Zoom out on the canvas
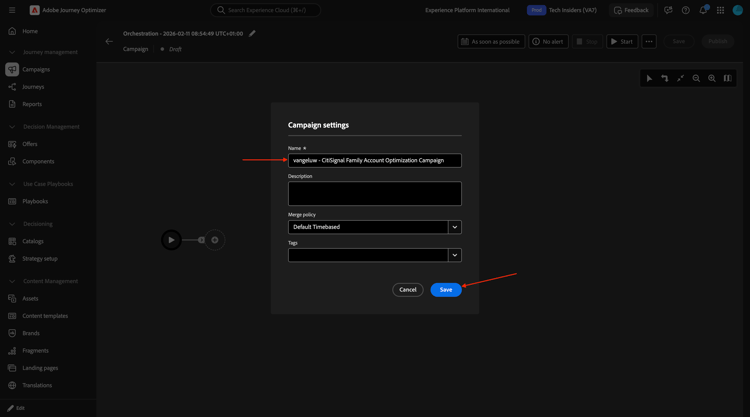This screenshot has width=750, height=417. (696, 78)
